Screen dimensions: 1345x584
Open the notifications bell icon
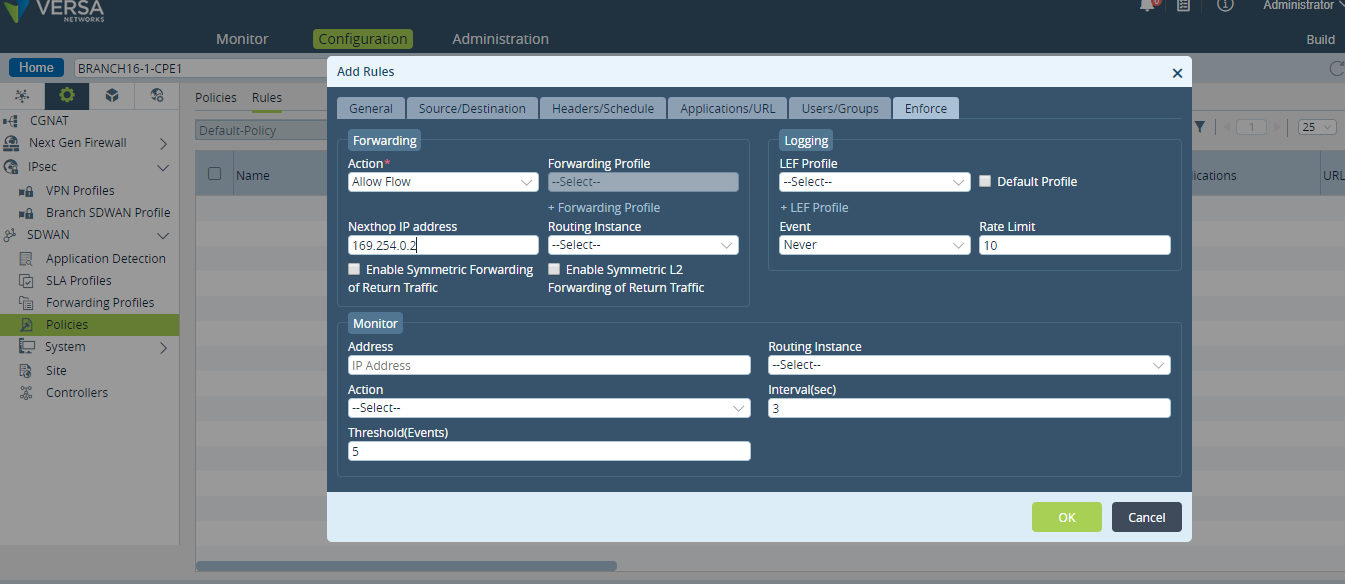point(1148,5)
